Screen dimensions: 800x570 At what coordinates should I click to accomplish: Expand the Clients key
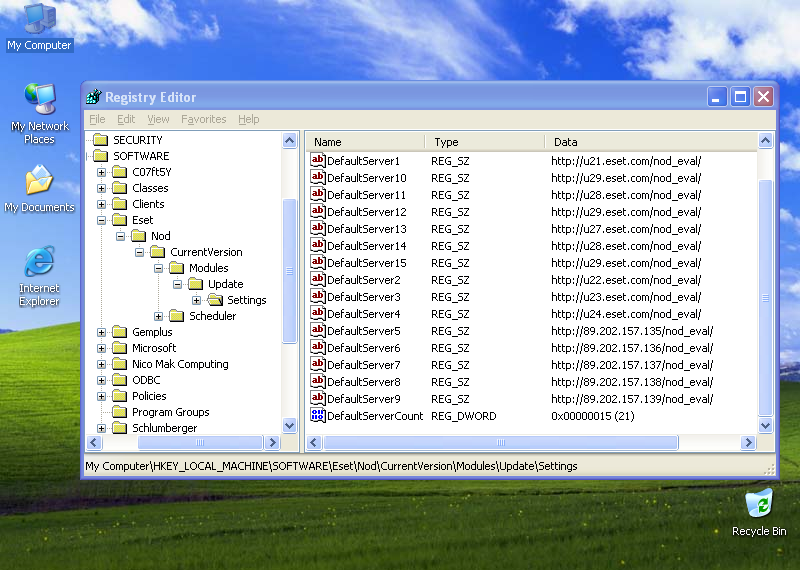click(x=102, y=204)
